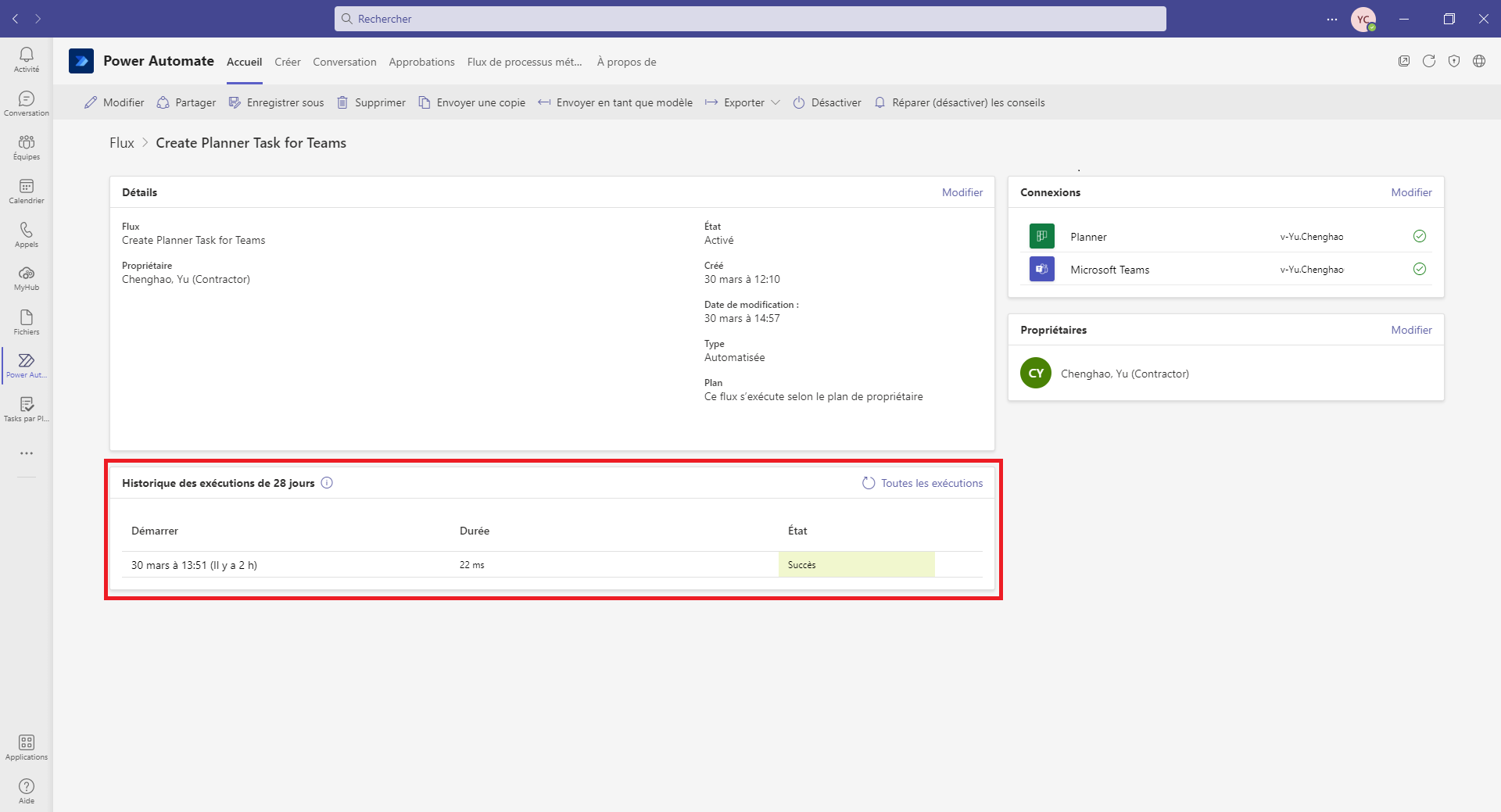This screenshot has width=1501, height=812.
Task: Open Aide help menu
Action: click(27, 791)
